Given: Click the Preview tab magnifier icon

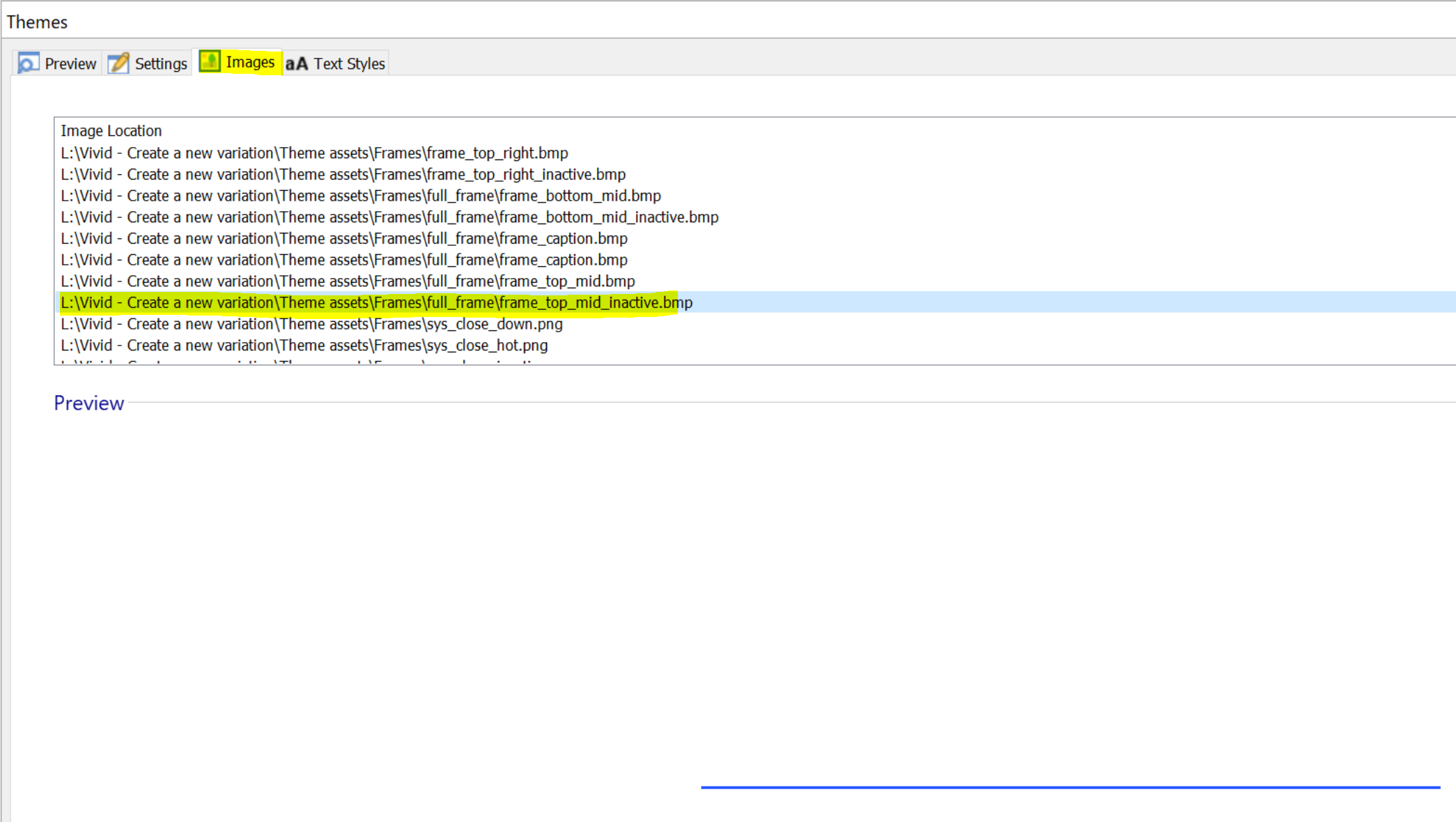Looking at the screenshot, I should 29,63.
